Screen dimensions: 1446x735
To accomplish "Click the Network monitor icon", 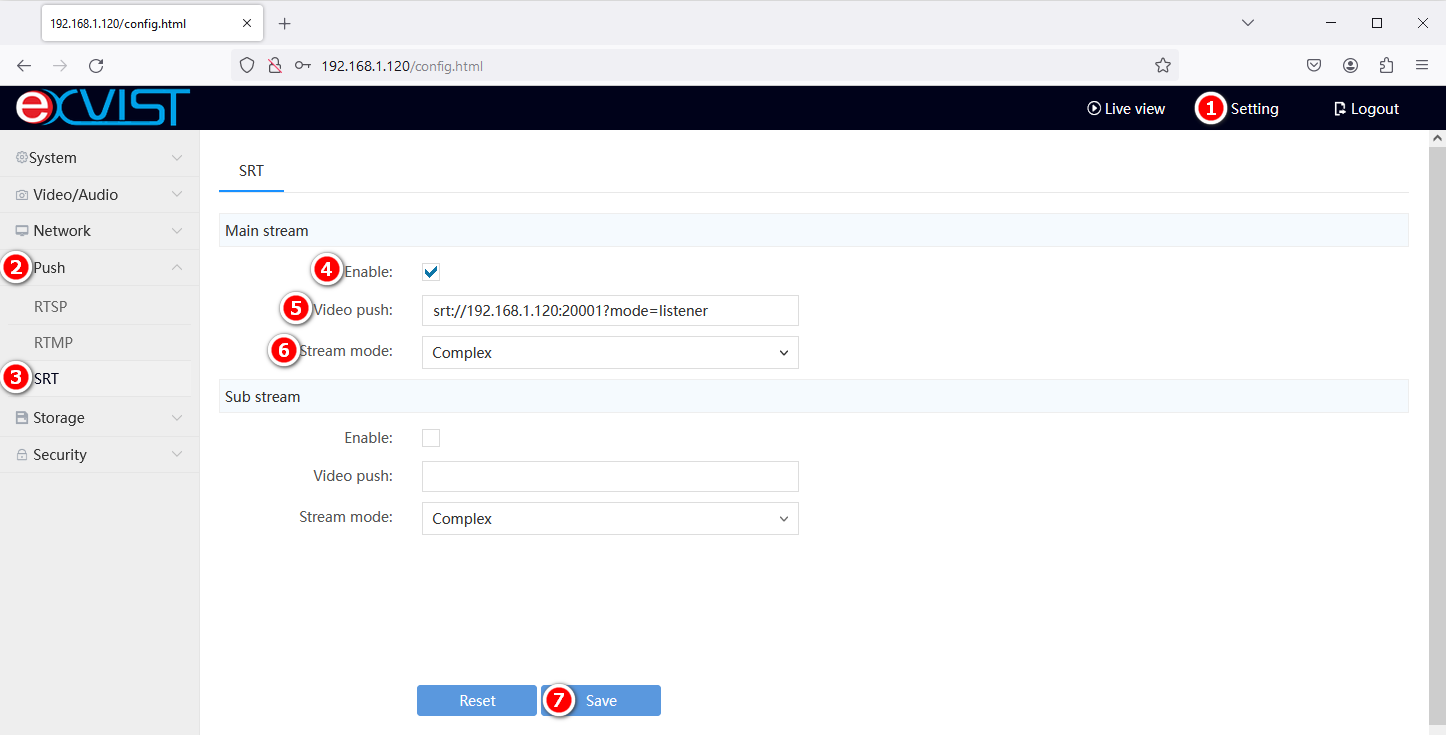I will [x=22, y=231].
